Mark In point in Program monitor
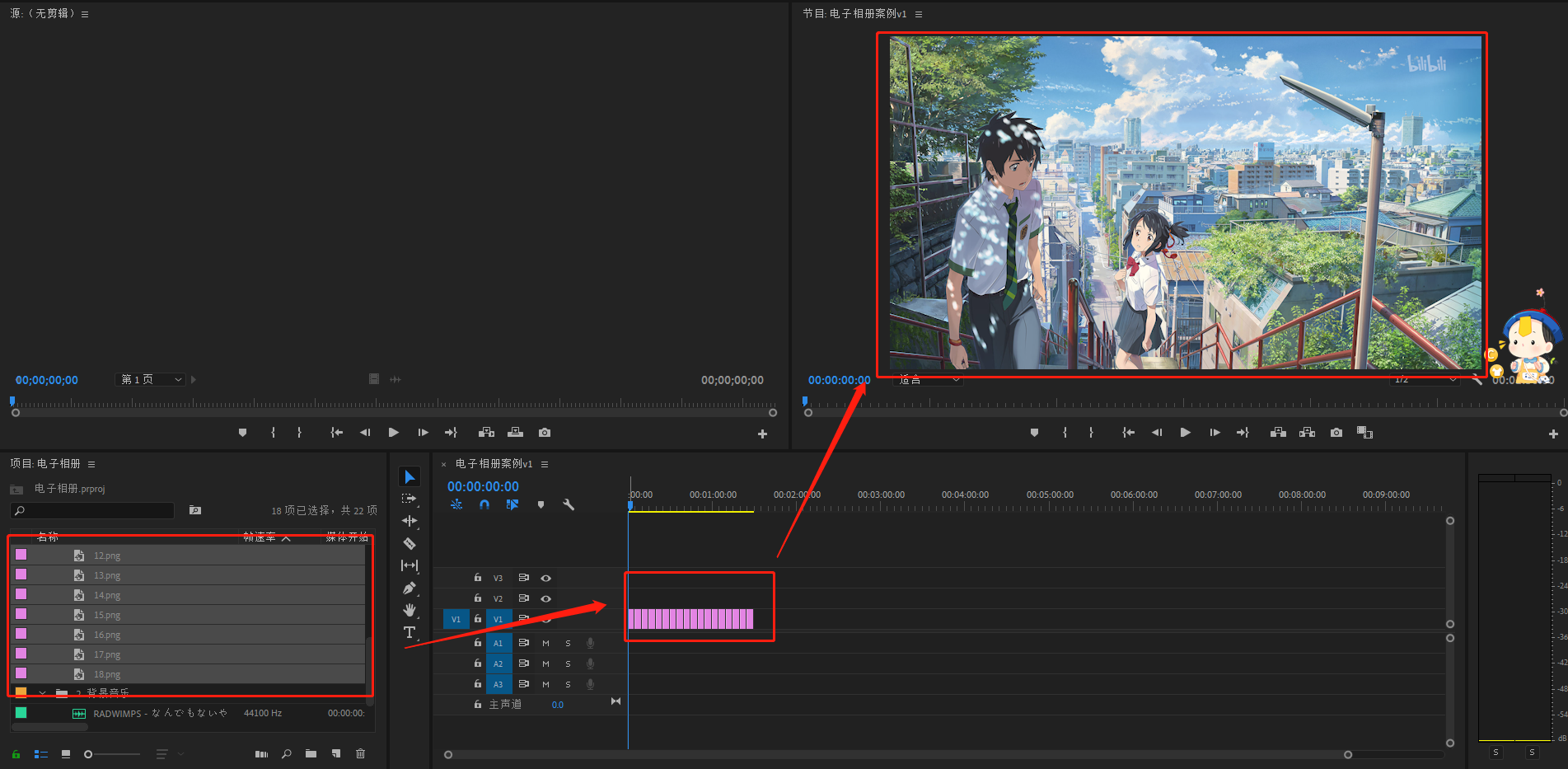Viewport: 1568px width, 769px height. (x=1065, y=433)
